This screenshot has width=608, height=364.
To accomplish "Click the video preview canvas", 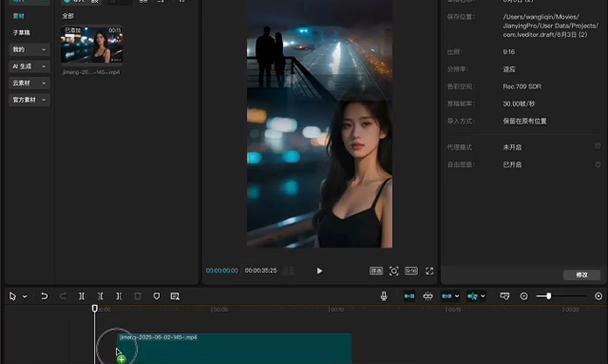I will coord(320,124).
